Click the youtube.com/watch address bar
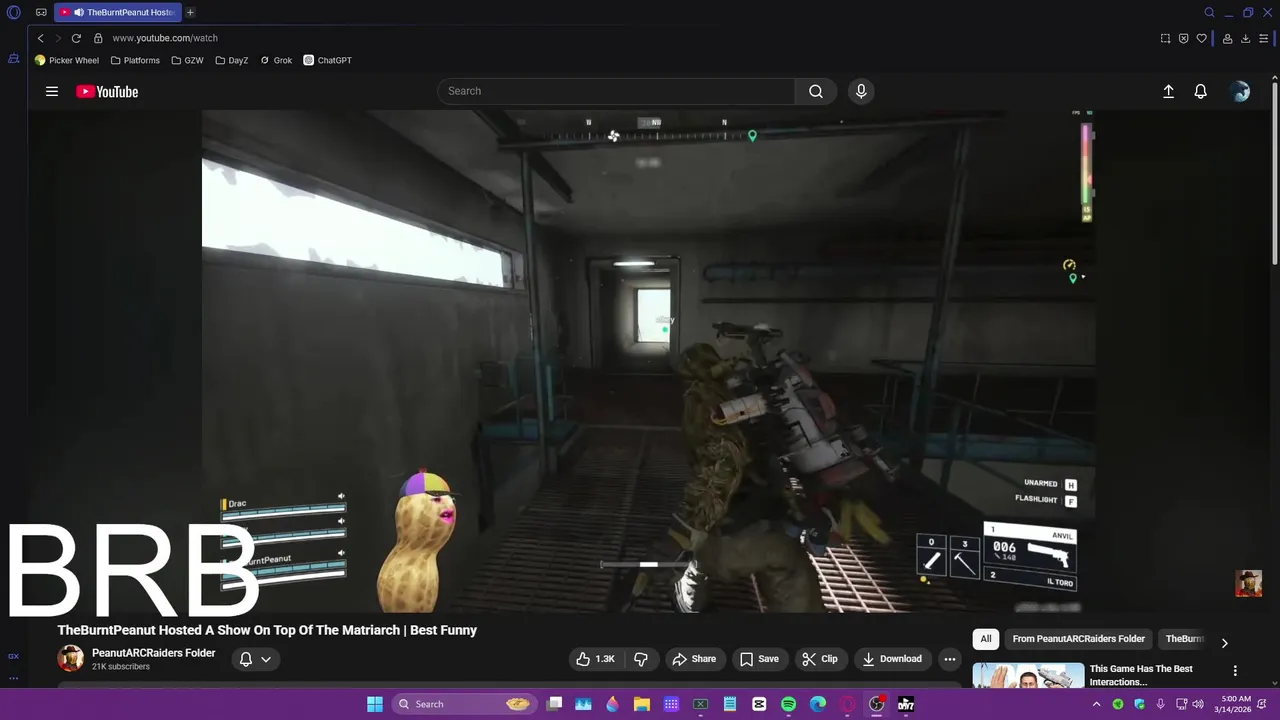The width and height of the screenshot is (1280, 720). point(165,38)
